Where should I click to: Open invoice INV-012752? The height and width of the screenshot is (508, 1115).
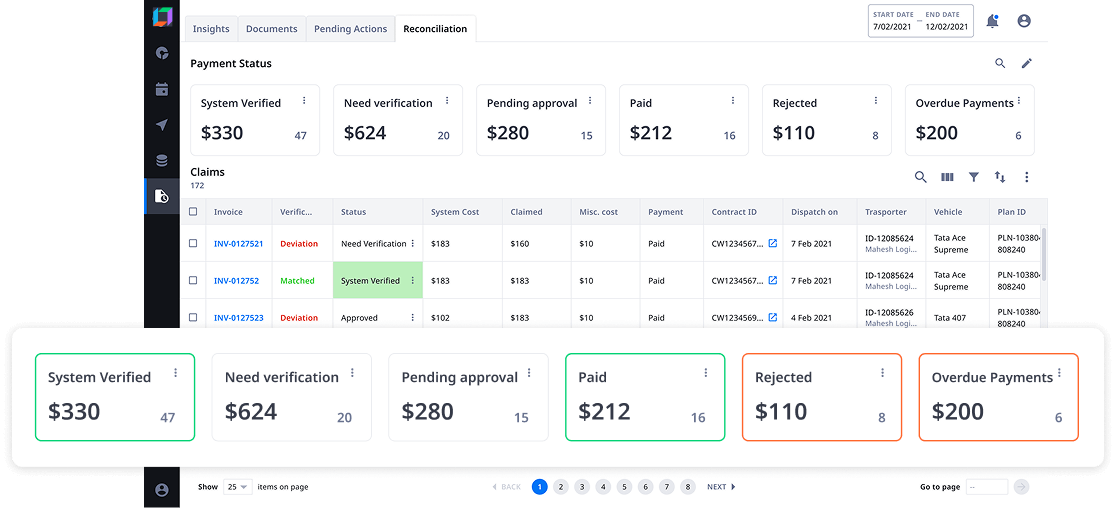[x=236, y=280]
